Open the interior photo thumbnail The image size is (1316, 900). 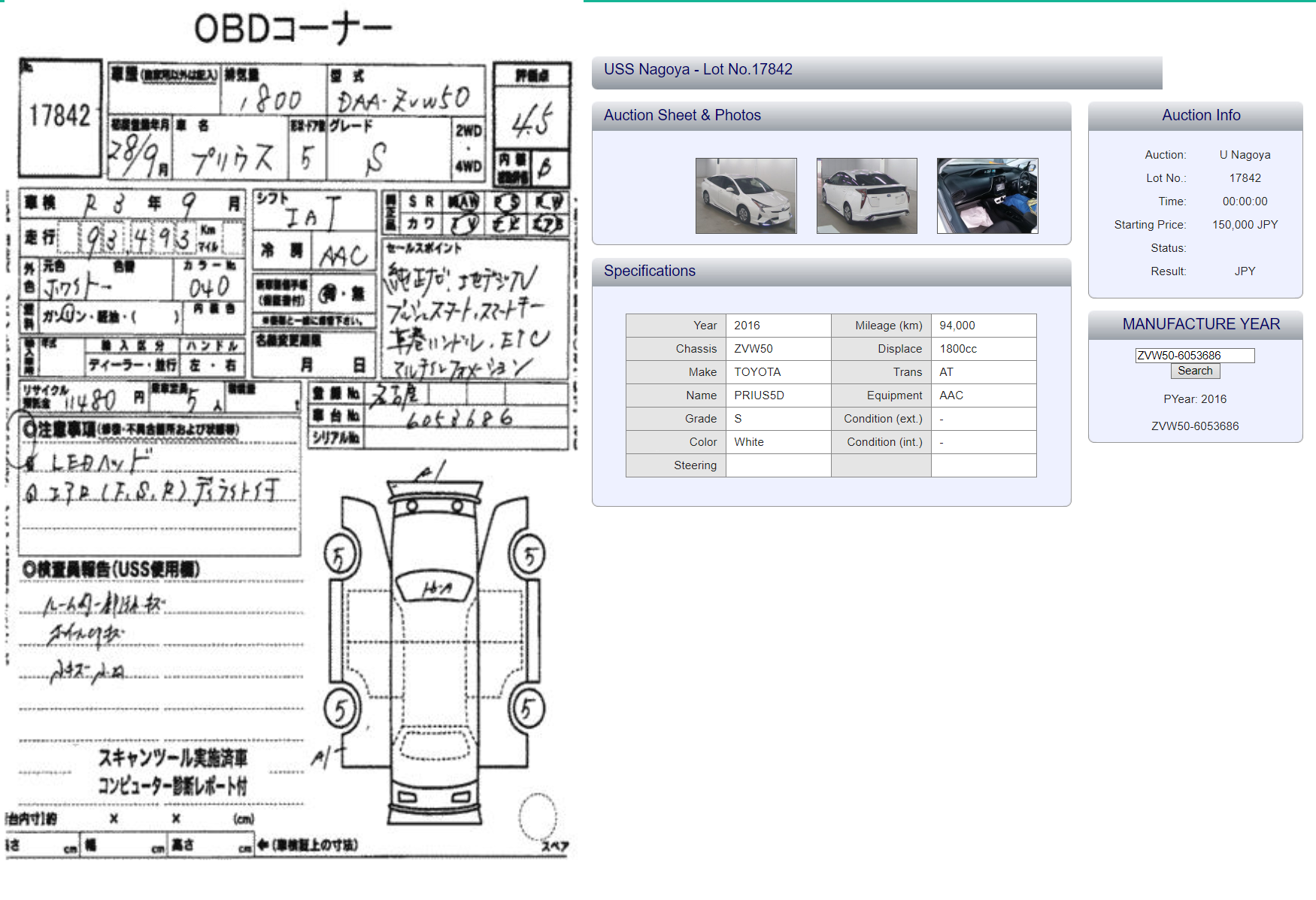987,195
